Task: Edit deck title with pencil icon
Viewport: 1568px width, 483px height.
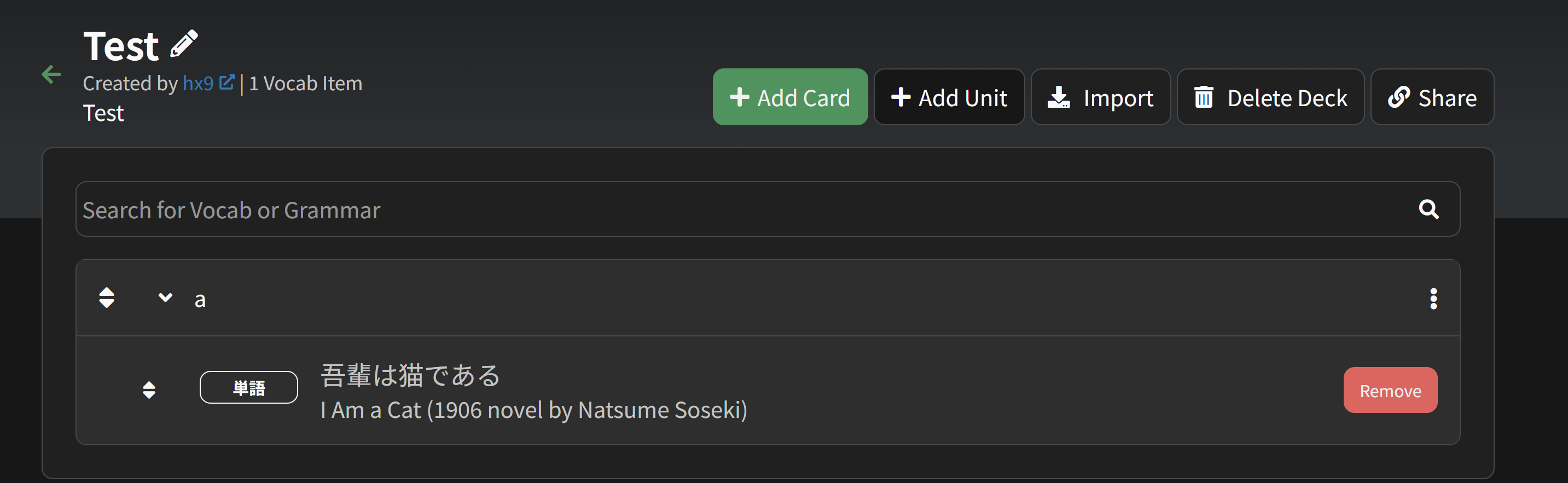Action: [x=184, y=44]
